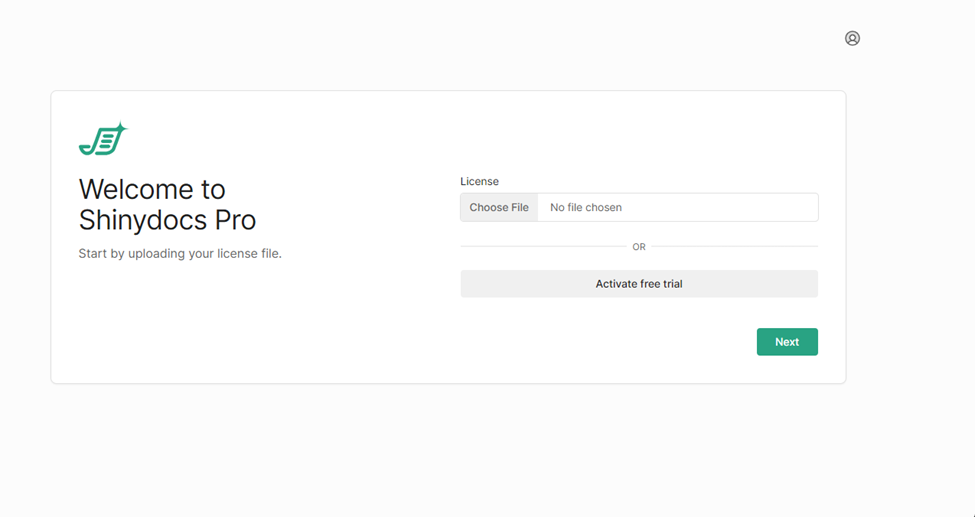975x517 pixels.
Task: Select the License field label
Action: tap(479, 181)
